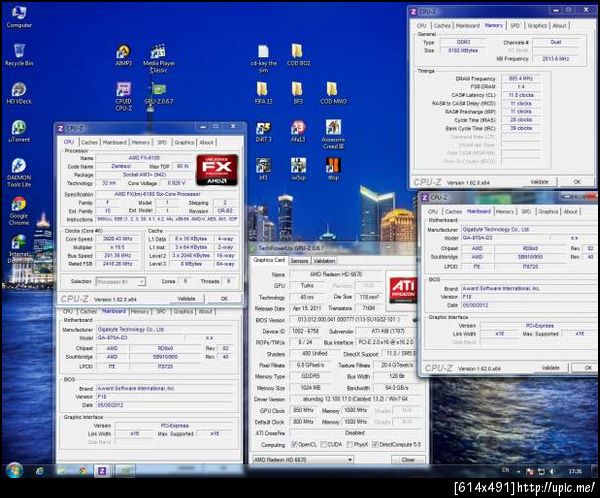Select SPD tab in the DDR3 Memory CPU-Z window
This screenshot has width=600, height=498.
515,26
